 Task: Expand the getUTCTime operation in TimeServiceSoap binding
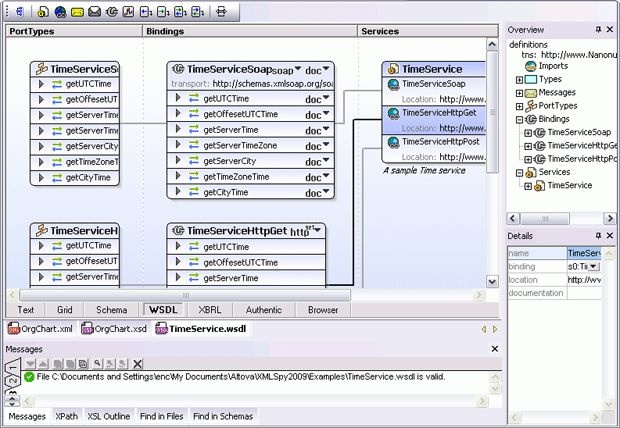point(178,100)
